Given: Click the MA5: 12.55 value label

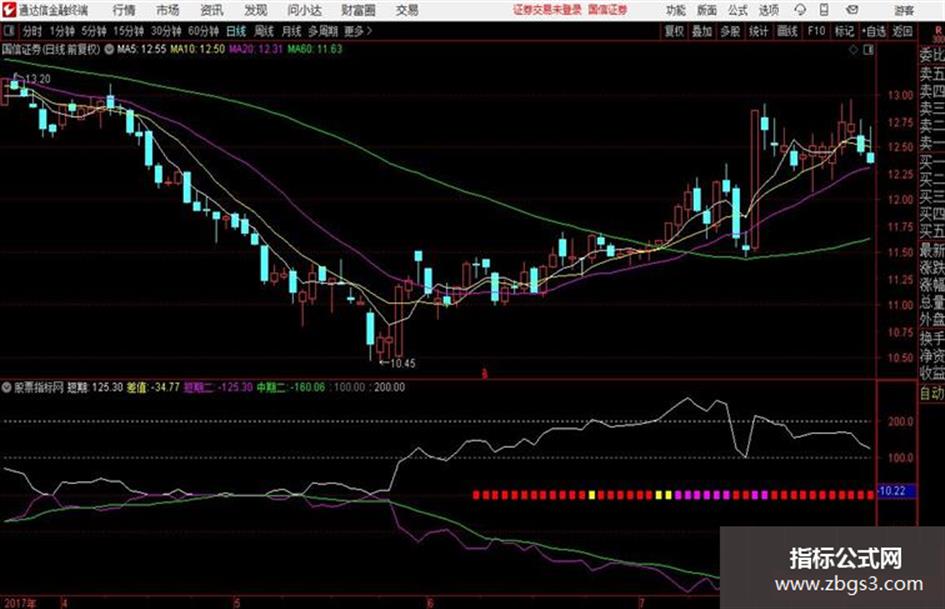Looking at the screenshot, I should (142, 49).
